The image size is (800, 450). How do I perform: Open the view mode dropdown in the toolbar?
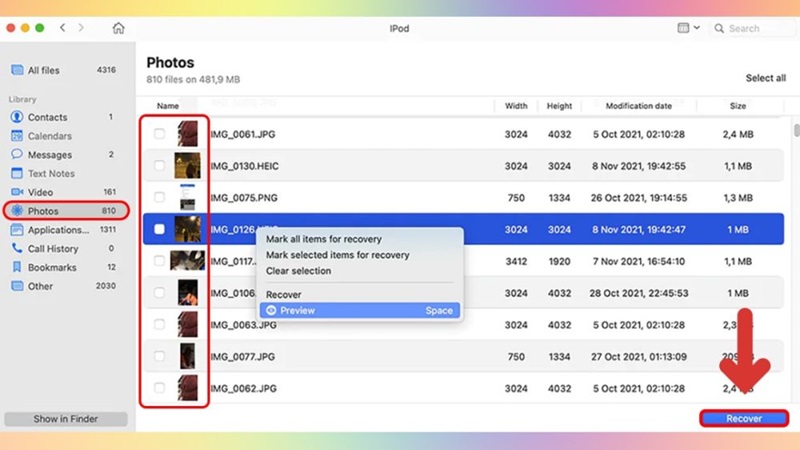pos(688,28)
